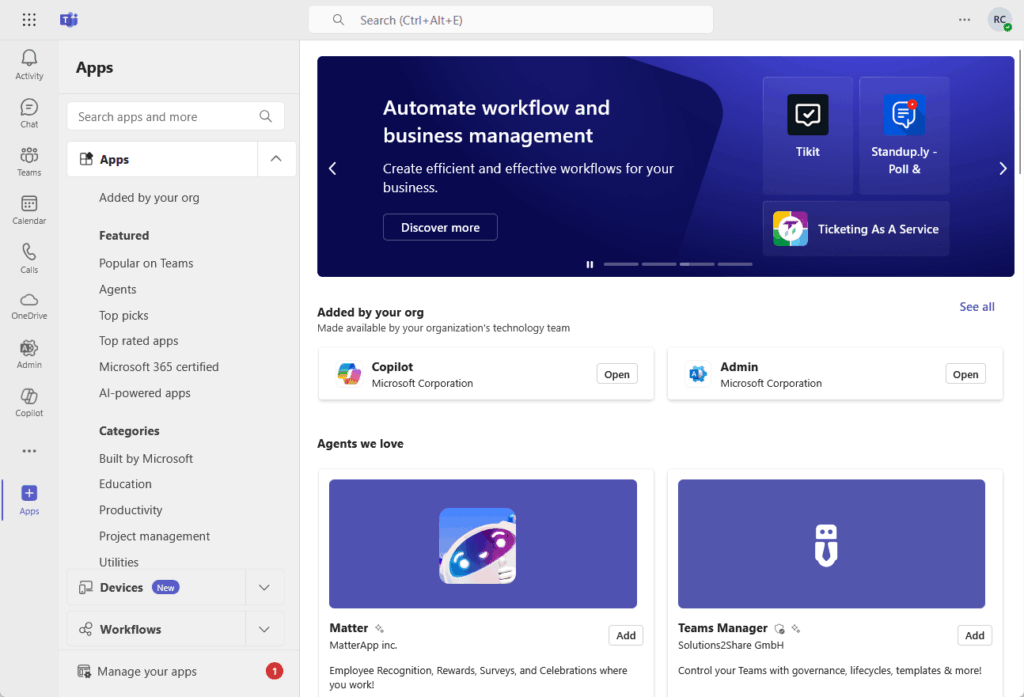Expand the Devices section chevron
The width and height of the screenshot is (1024, 697).
pyautogui.click(x=264, y=587)
